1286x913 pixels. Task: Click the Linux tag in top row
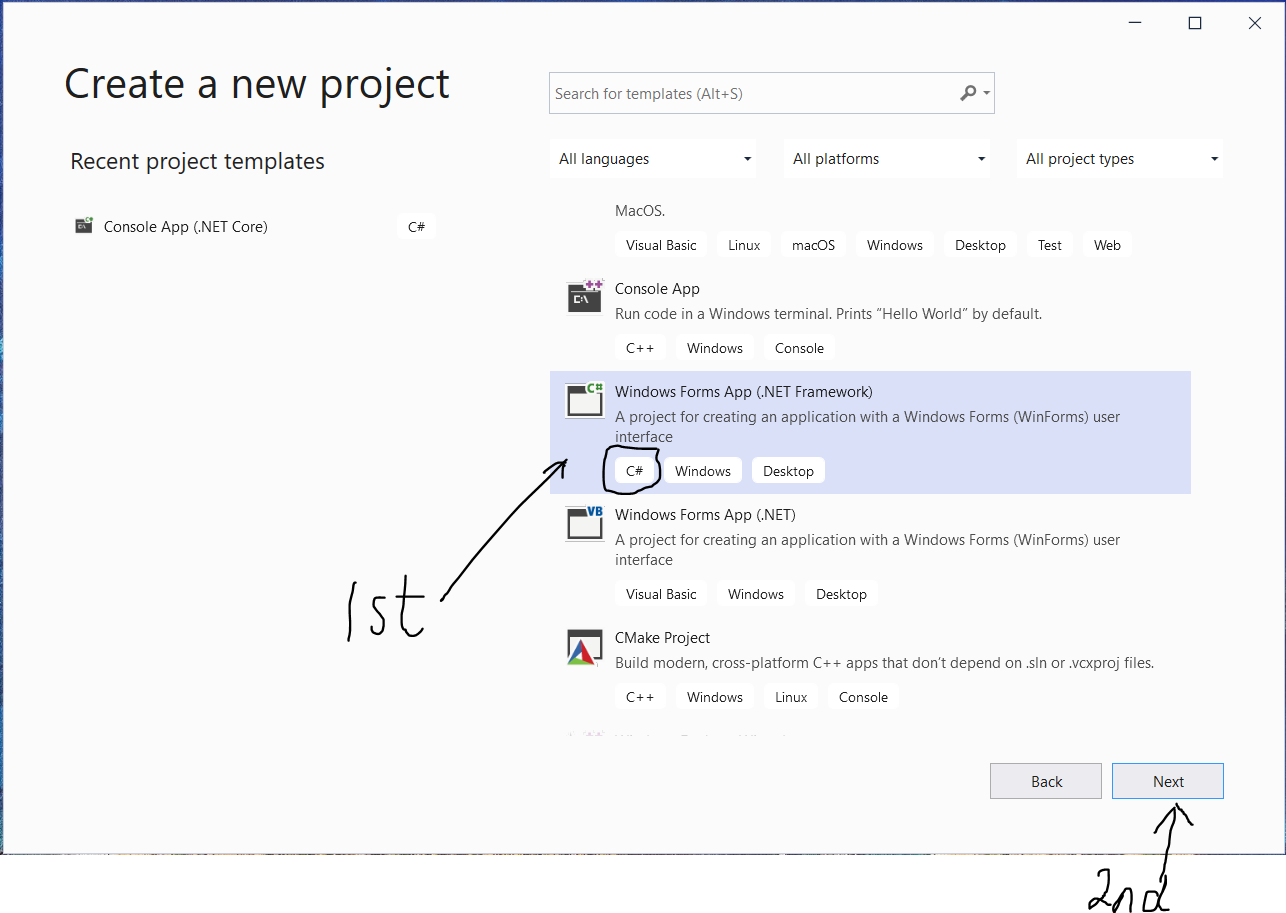744,245
